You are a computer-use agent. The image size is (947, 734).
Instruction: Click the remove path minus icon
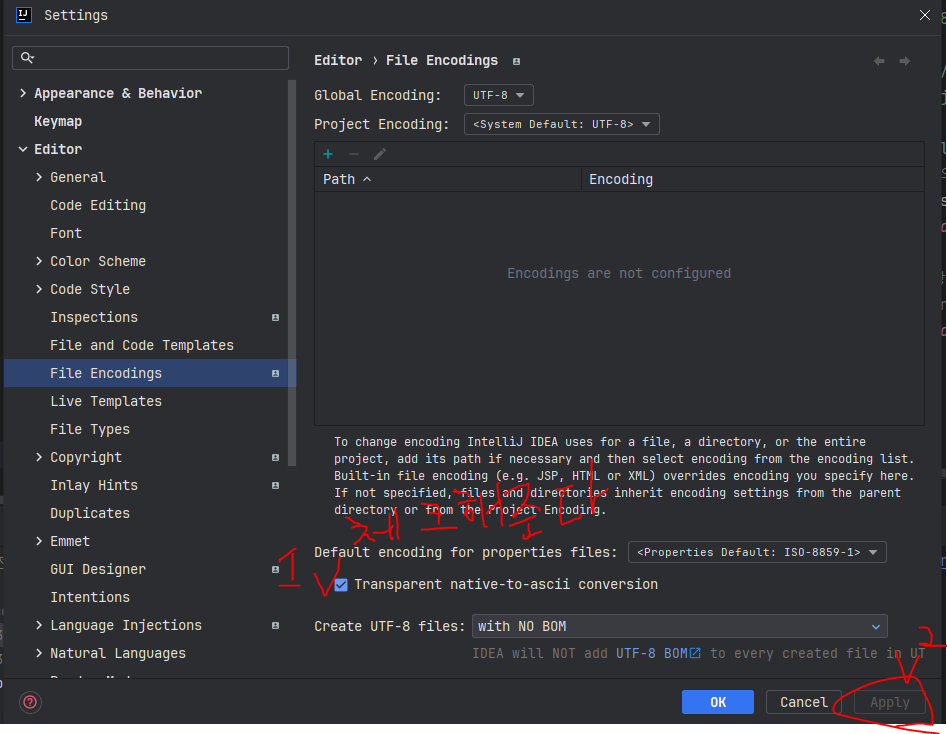(x=354, y=155)
